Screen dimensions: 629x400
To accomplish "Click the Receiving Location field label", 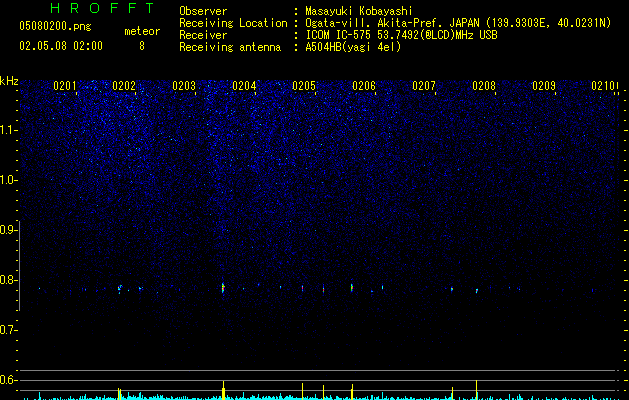I will tap(233, 23).
